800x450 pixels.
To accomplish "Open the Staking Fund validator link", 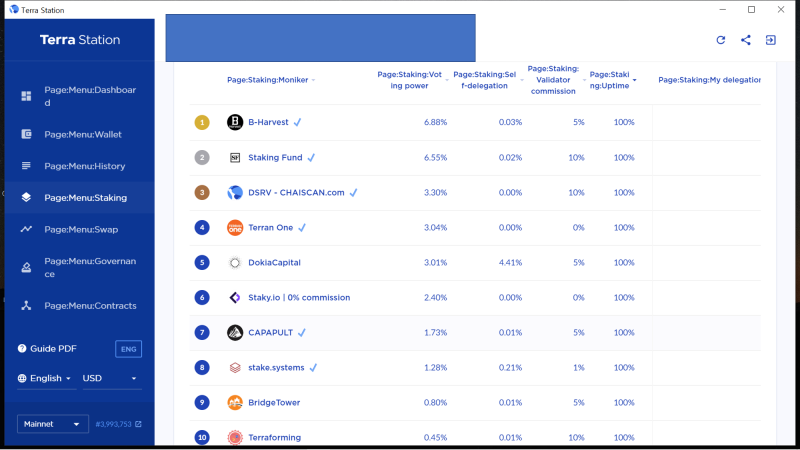I will 275,157.
